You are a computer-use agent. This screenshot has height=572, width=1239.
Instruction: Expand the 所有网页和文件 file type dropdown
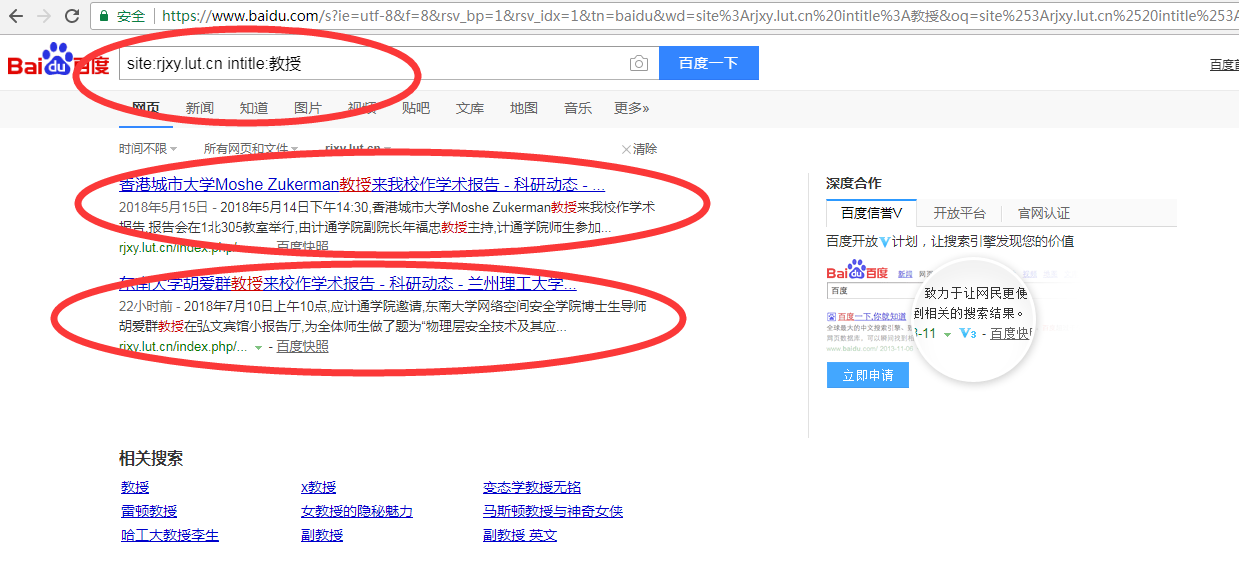[250, 149]
